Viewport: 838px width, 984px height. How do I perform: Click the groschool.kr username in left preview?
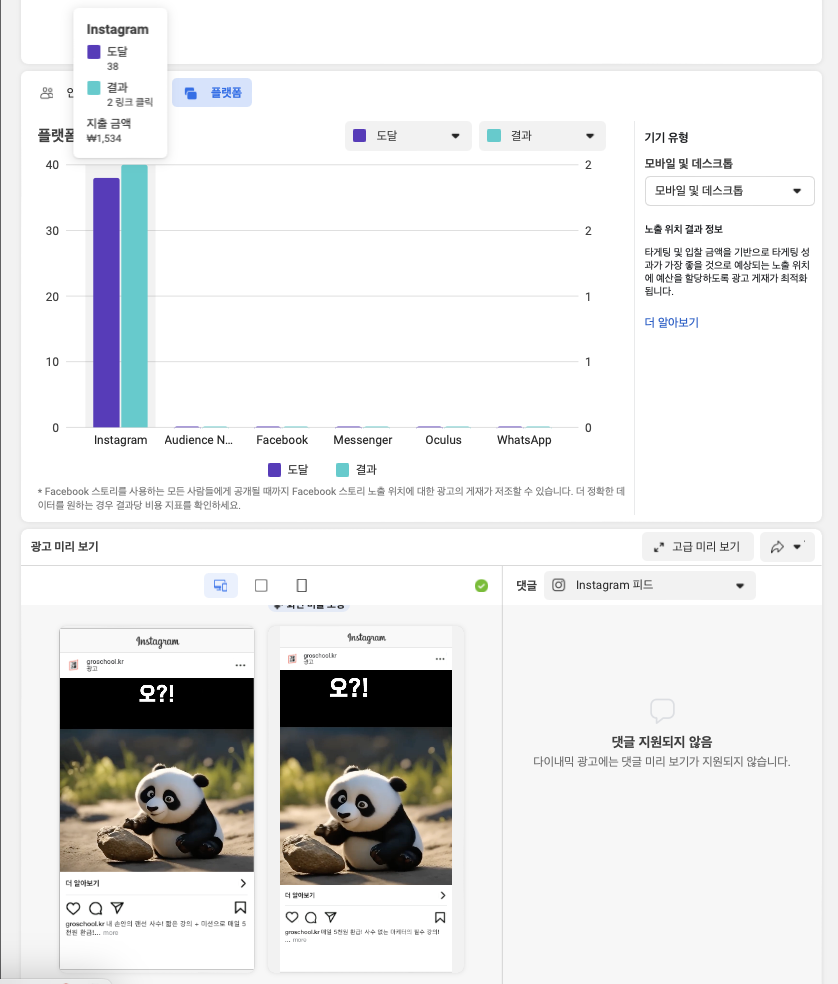point(105,661)
